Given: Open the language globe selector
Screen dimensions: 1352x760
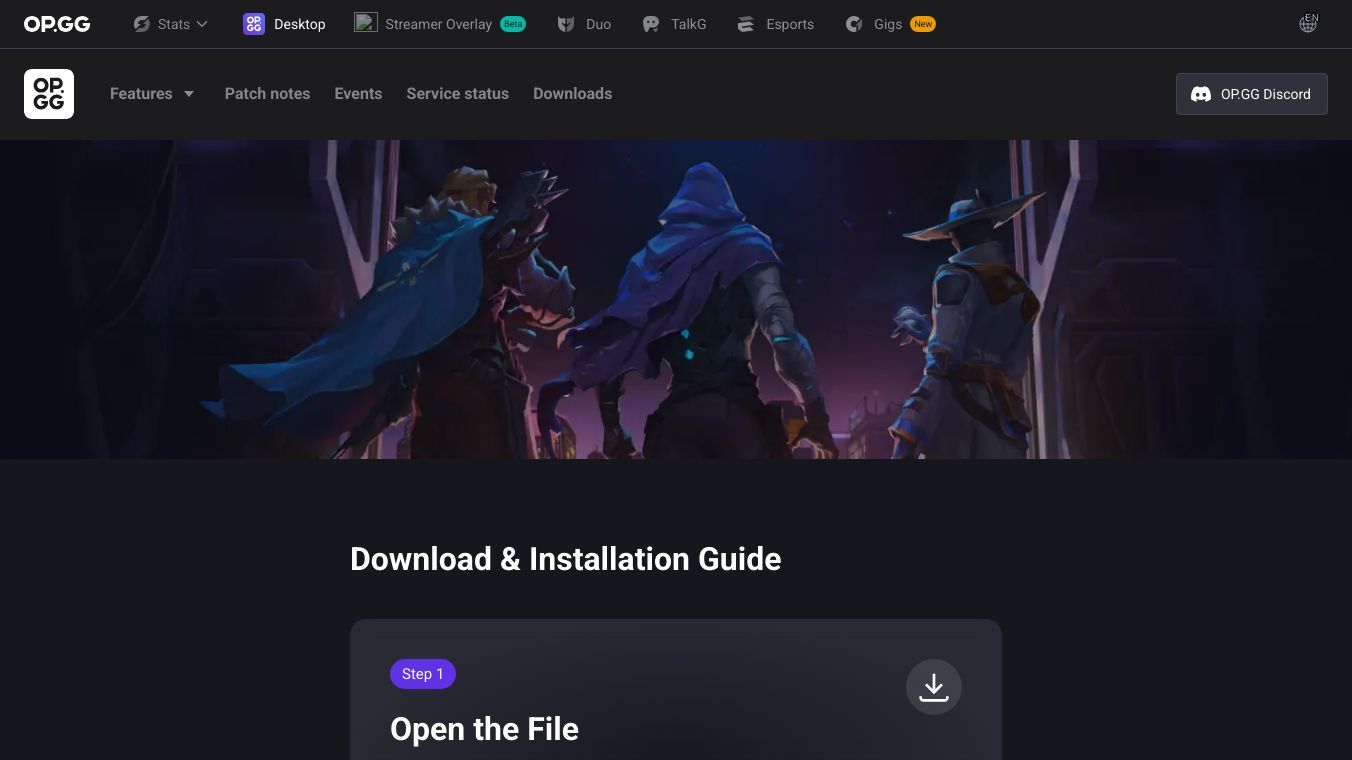Looking at the screenshot, I should tap(1308, 23).
